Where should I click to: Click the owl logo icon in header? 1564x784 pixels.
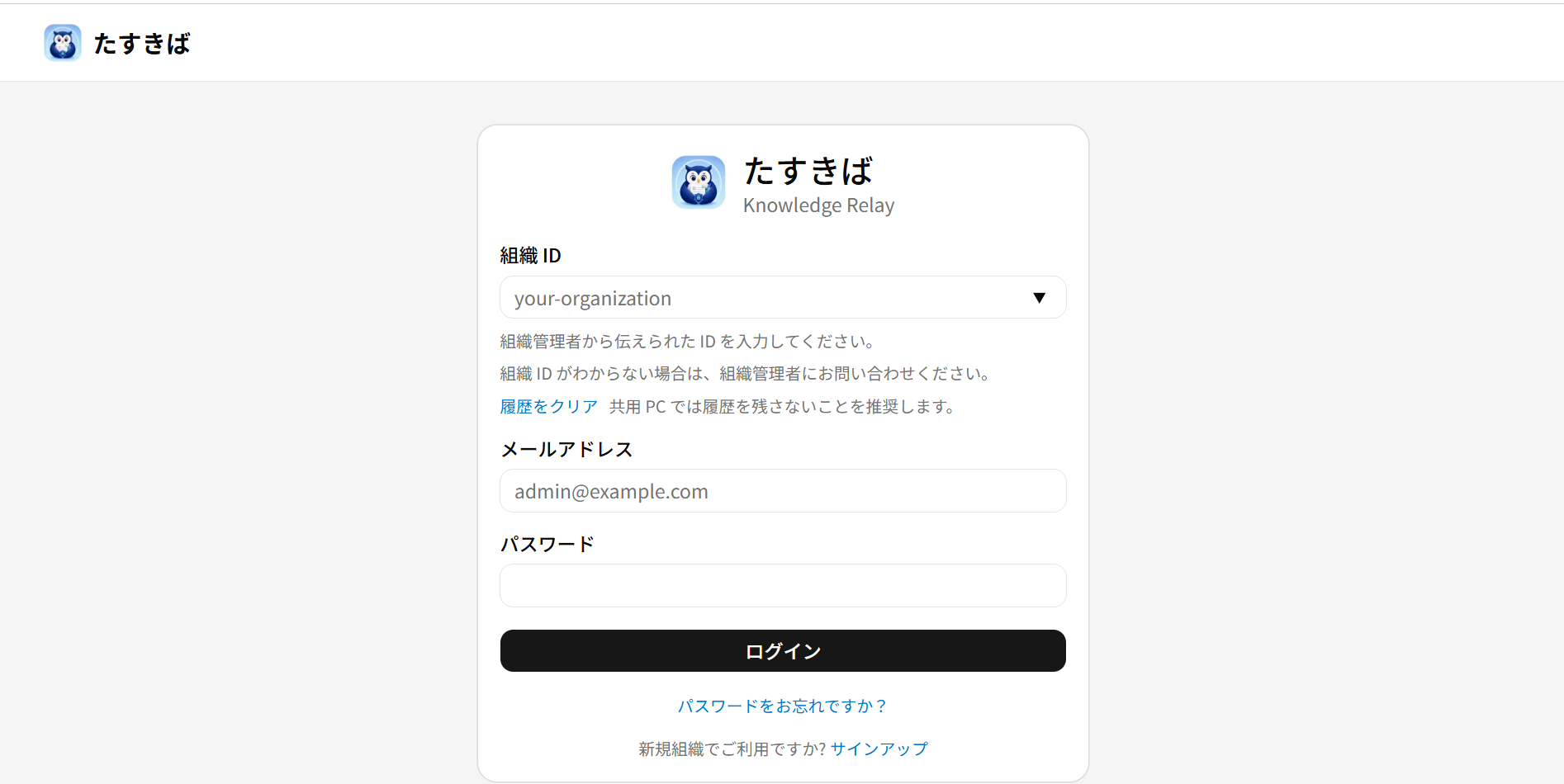(63, 43)
